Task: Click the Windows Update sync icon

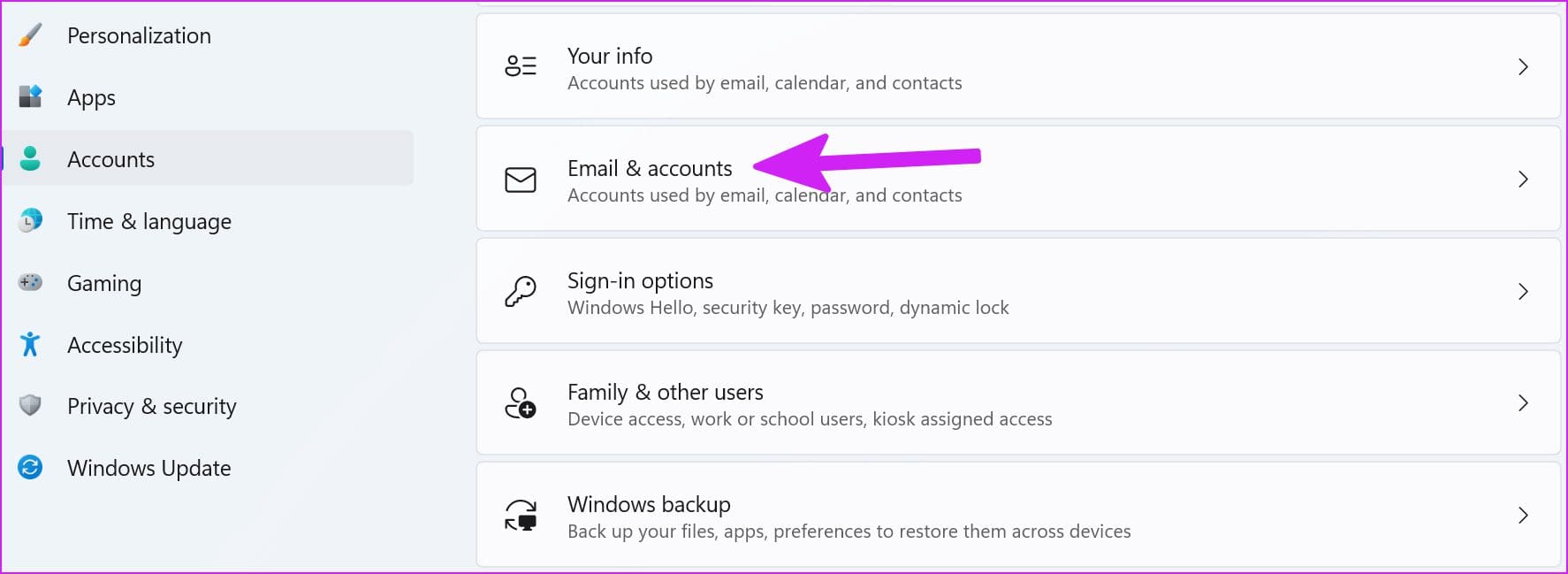Action: 30,467
